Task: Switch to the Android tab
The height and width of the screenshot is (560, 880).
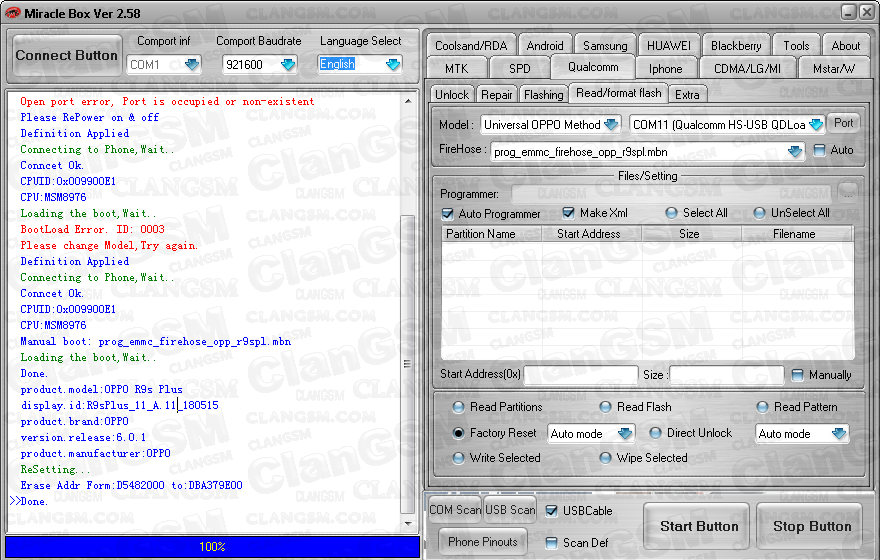Action: [x=545, y=45]
